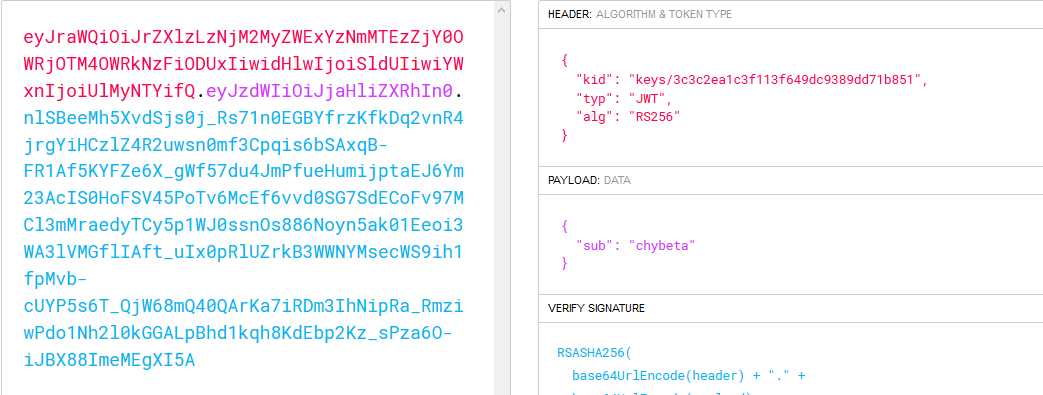
Task: Click the signature line ending iJBX88ImeMEgXI5A
Action: [109, 360]
